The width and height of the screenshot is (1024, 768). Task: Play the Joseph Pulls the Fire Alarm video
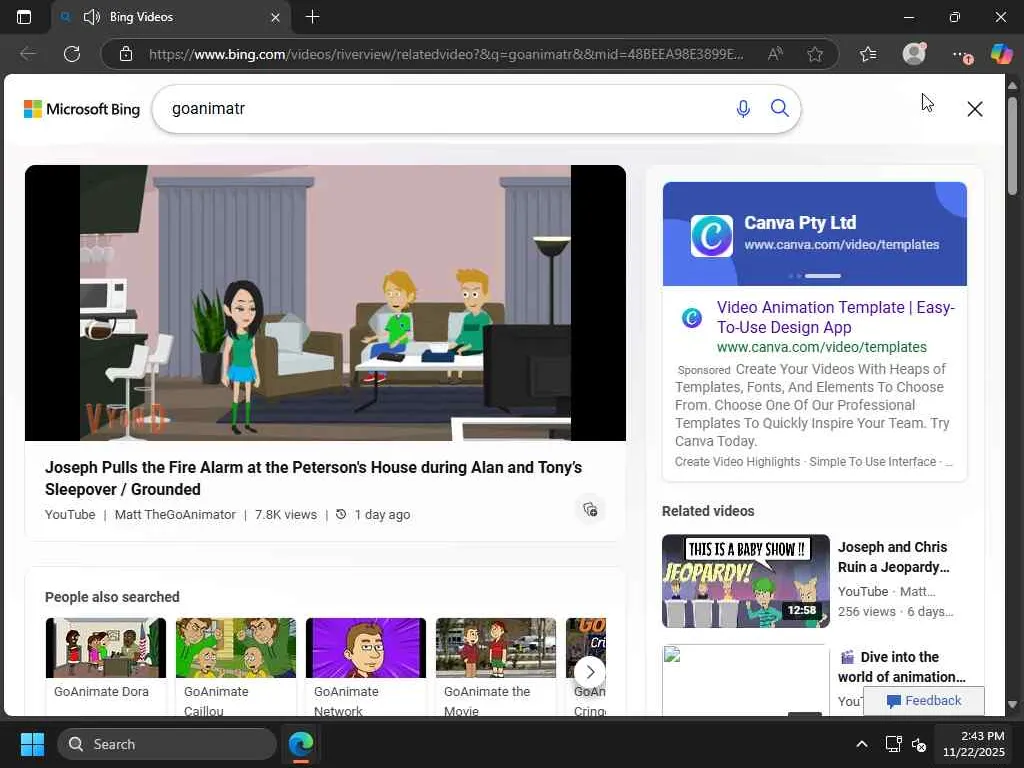(325, 302)
